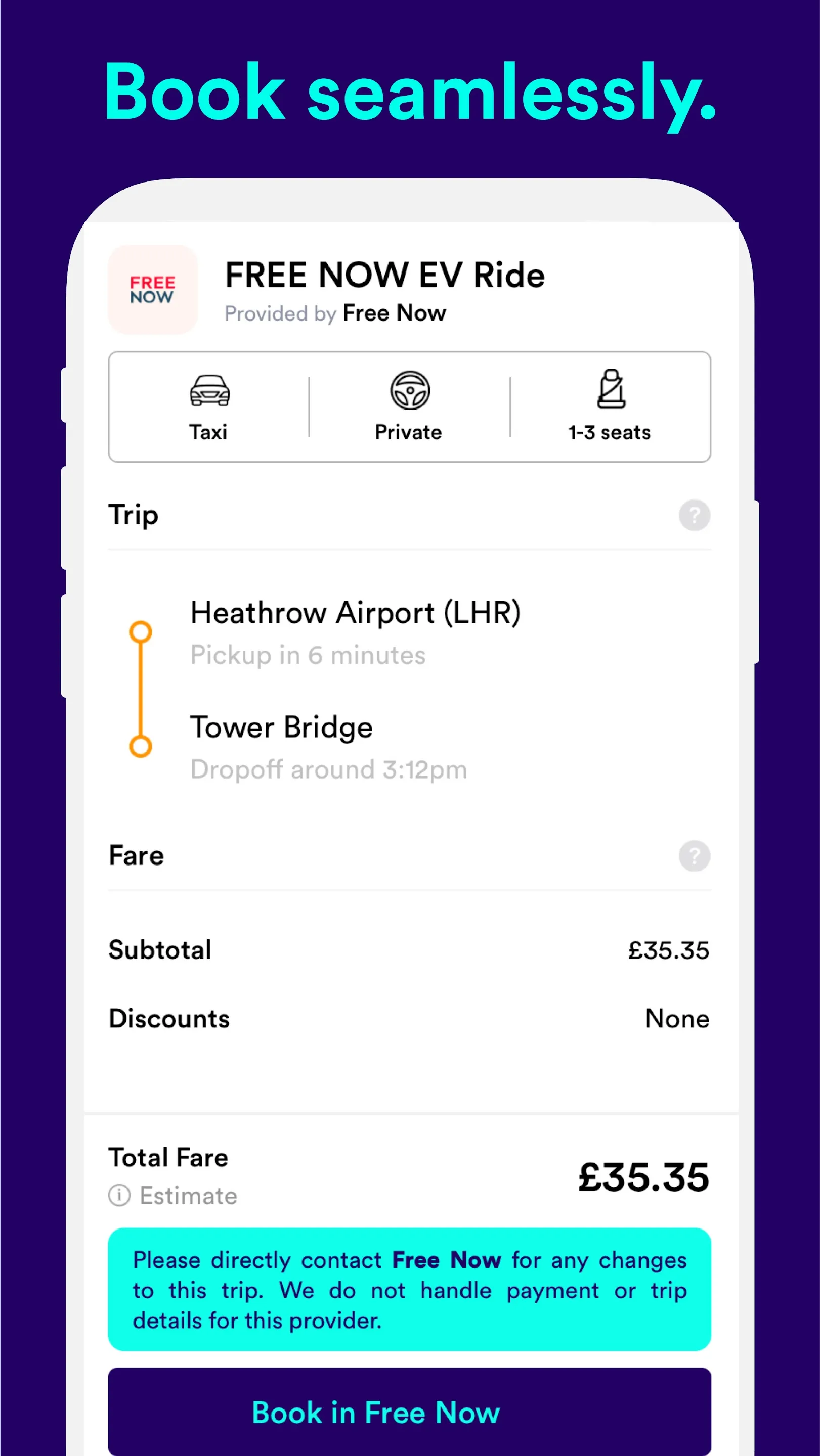Tap the FREE NOW logo icon

153,289
